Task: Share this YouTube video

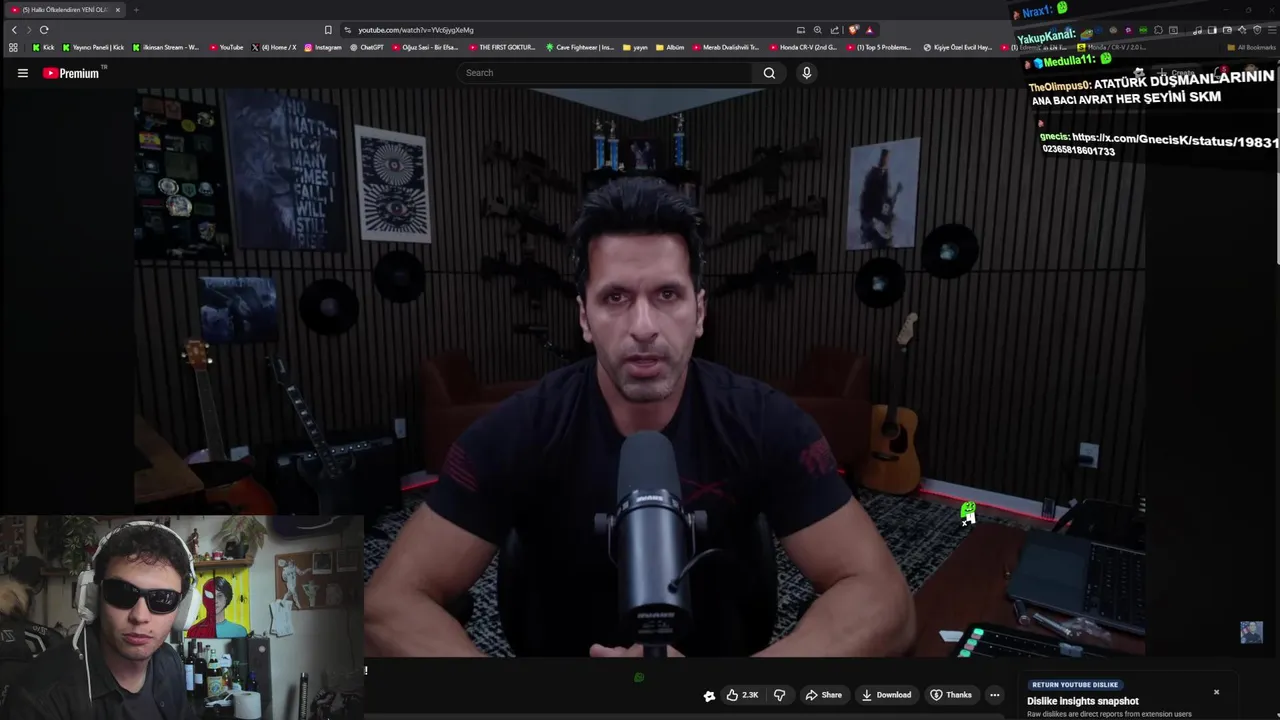Action: point(824,695)
